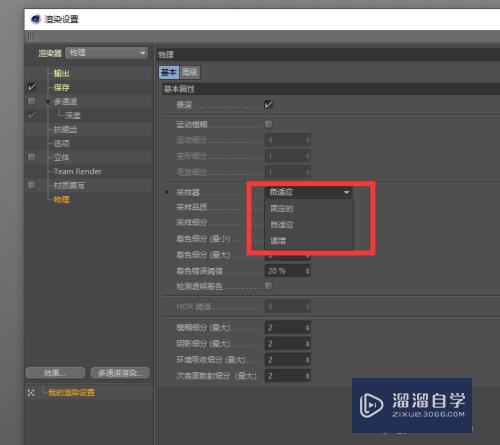The image size is (500, 445).
Task: Click the 模糊细分 (最大) value field
Action: tap(285, 328)
